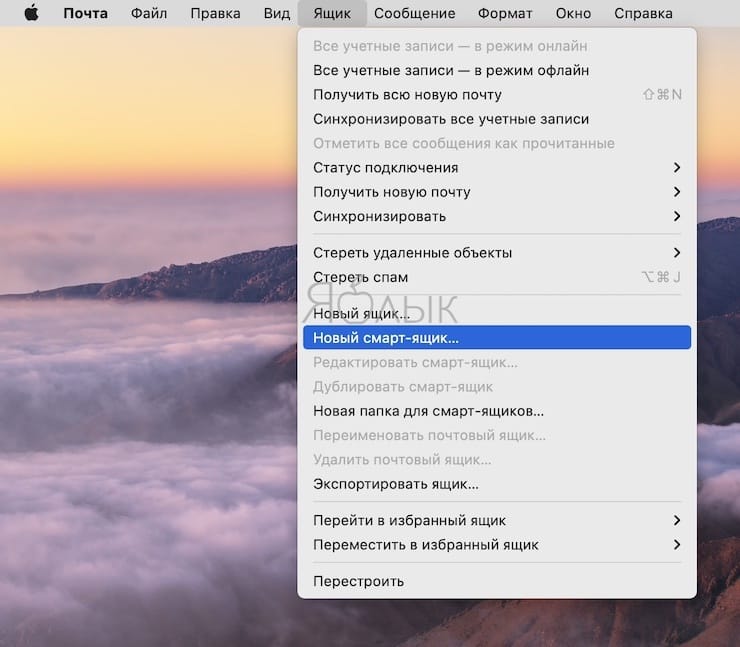The image size is (740, 647).
Task: Click dimmed 'Удалить почтовый ящик…'
Action: click(497, 460)
